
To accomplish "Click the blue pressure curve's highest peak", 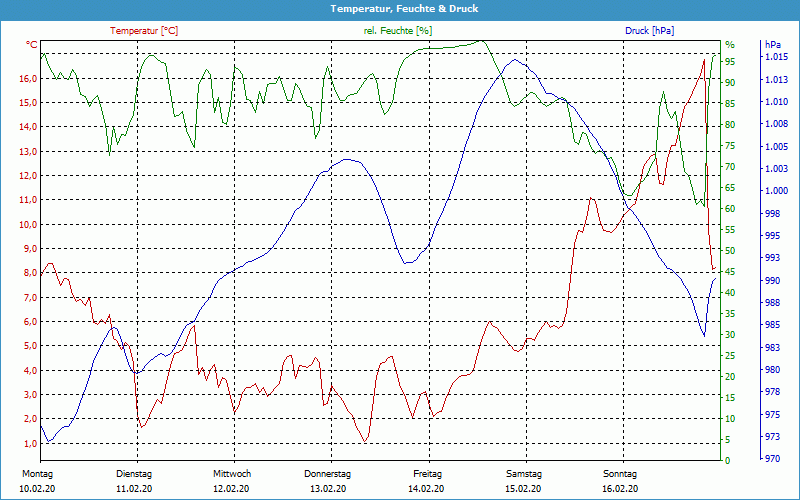I will 515,60.
